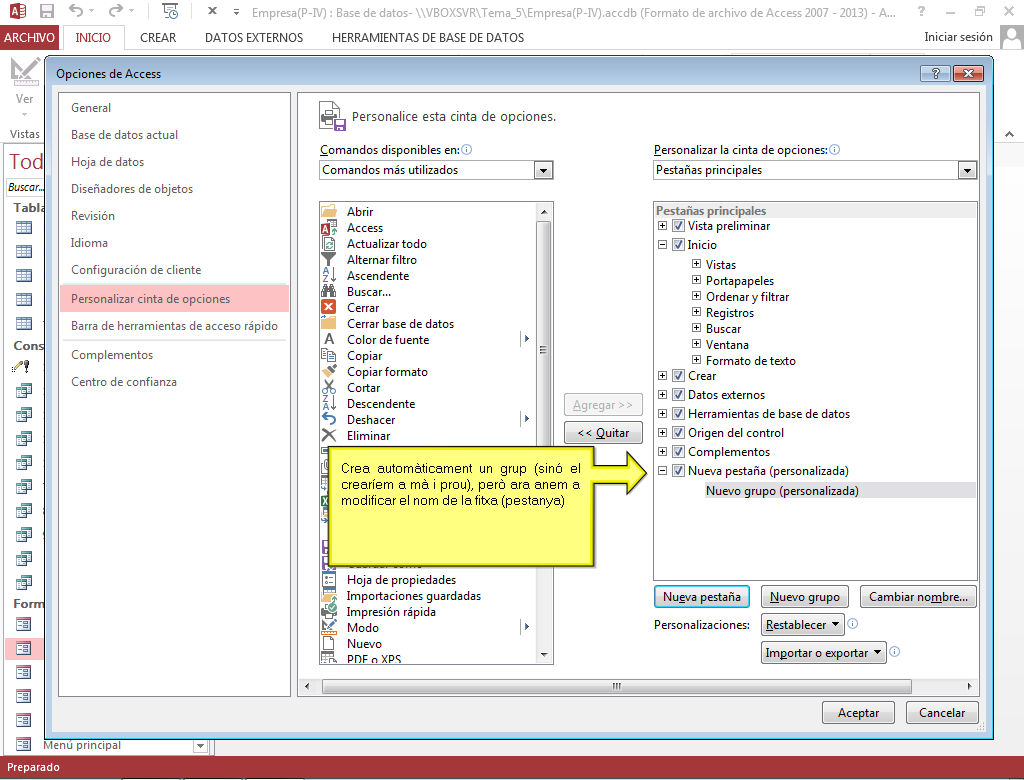Uncheck the Inicio tab checkbox
Screen dimensions: 1024x780
click(679, 245)
